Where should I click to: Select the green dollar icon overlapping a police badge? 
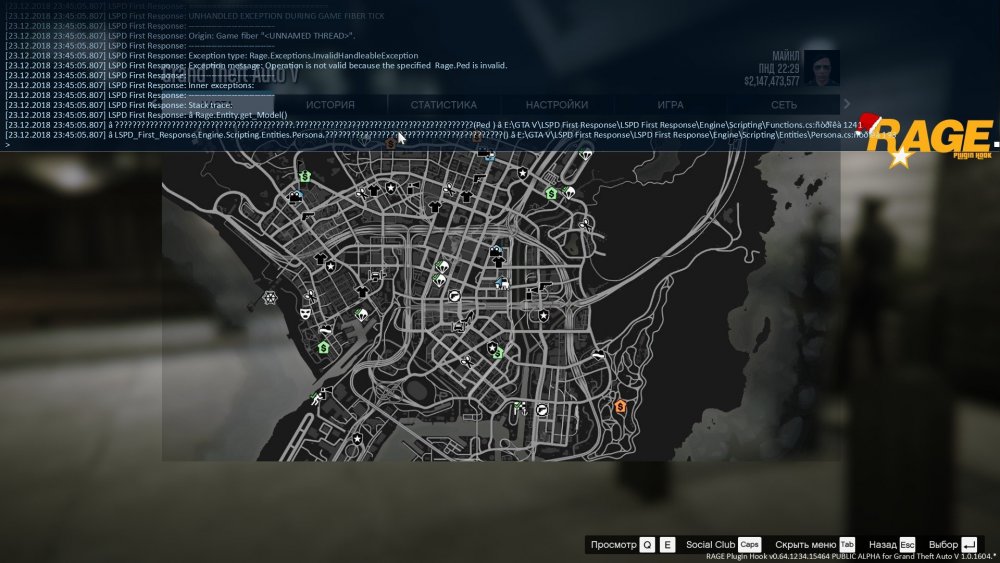(x=498, y=352)
